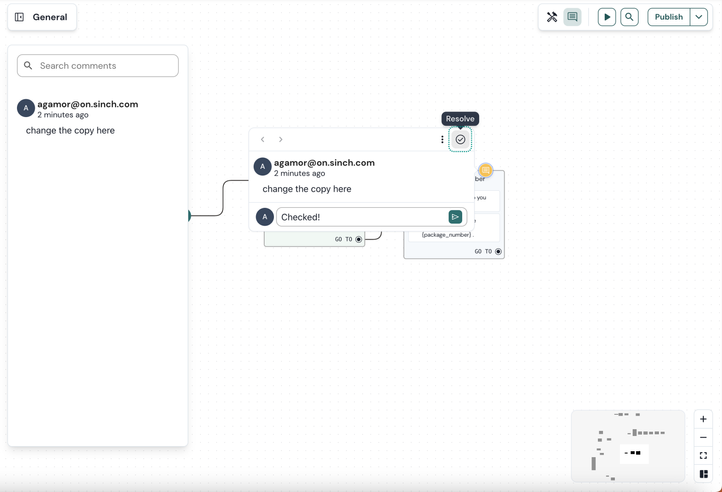Open comment options three-dot menu
Image resolution: width=722 pixels, height=492 pixels.
pyautogui.click(x=442, y=140)
